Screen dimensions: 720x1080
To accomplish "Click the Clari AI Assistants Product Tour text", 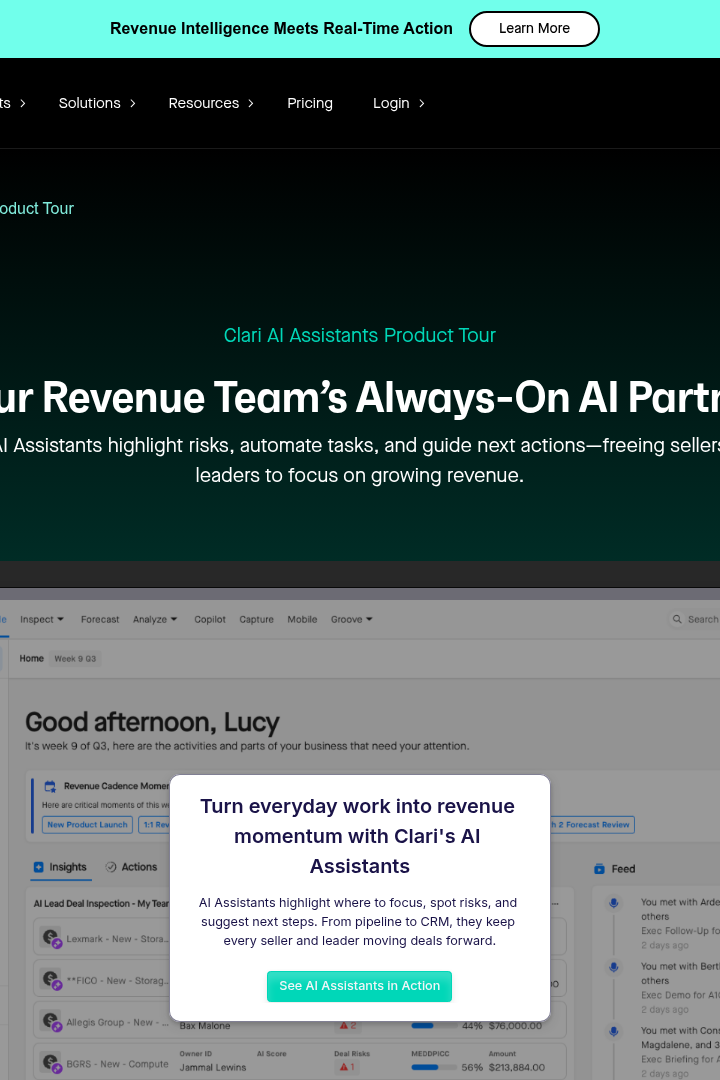I will coord(360,335).
